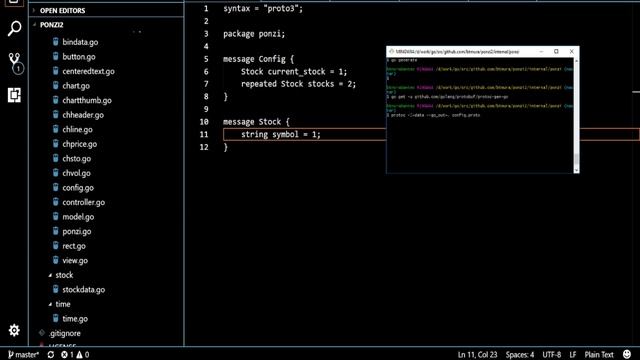Click the button.go file icon
Viewport: 640px width, 360px height.
(x=56, y=56)
